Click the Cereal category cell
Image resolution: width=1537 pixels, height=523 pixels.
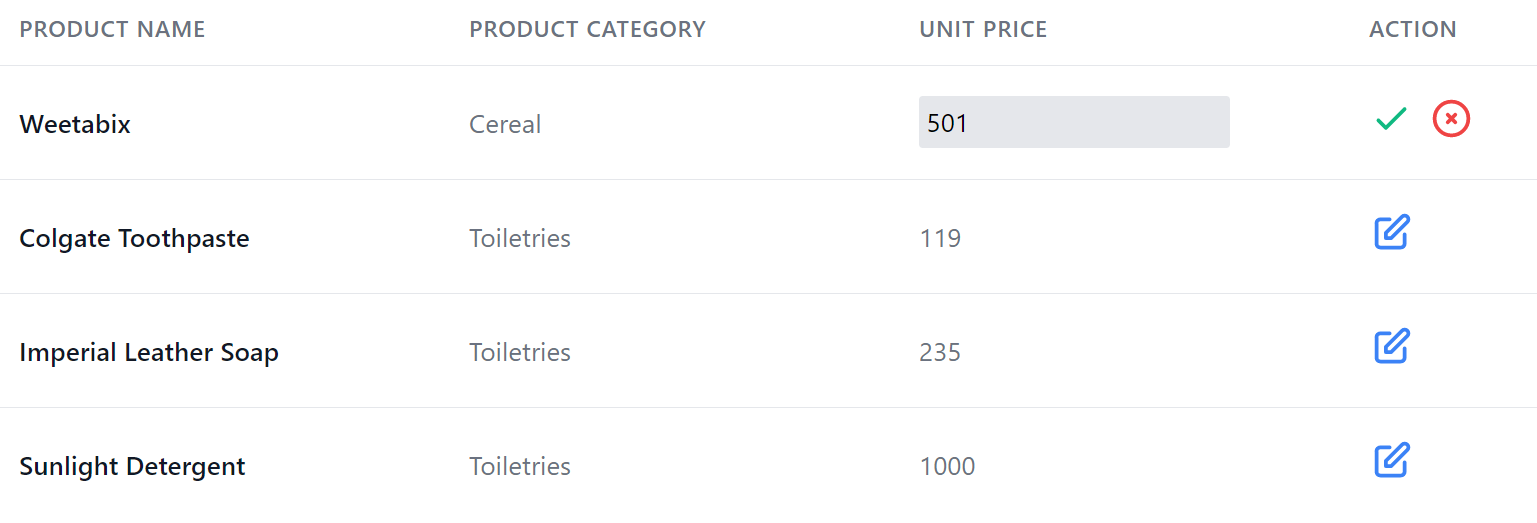pos(505,125)
